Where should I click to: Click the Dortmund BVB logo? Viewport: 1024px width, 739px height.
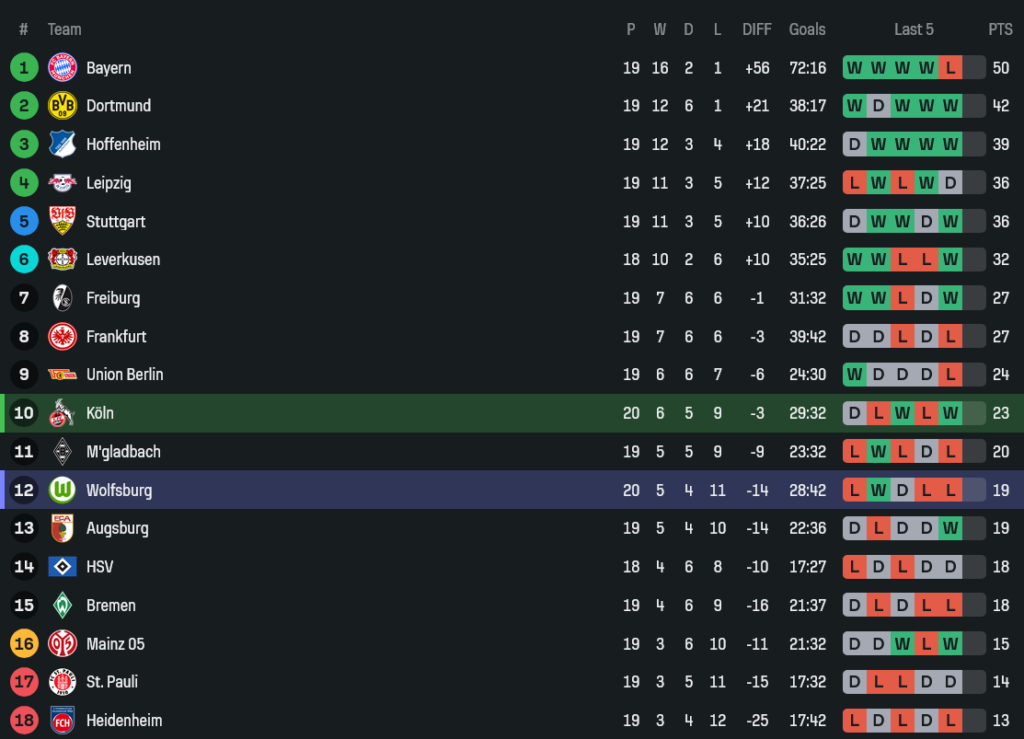pyautogui.click(x=62, y=106)
